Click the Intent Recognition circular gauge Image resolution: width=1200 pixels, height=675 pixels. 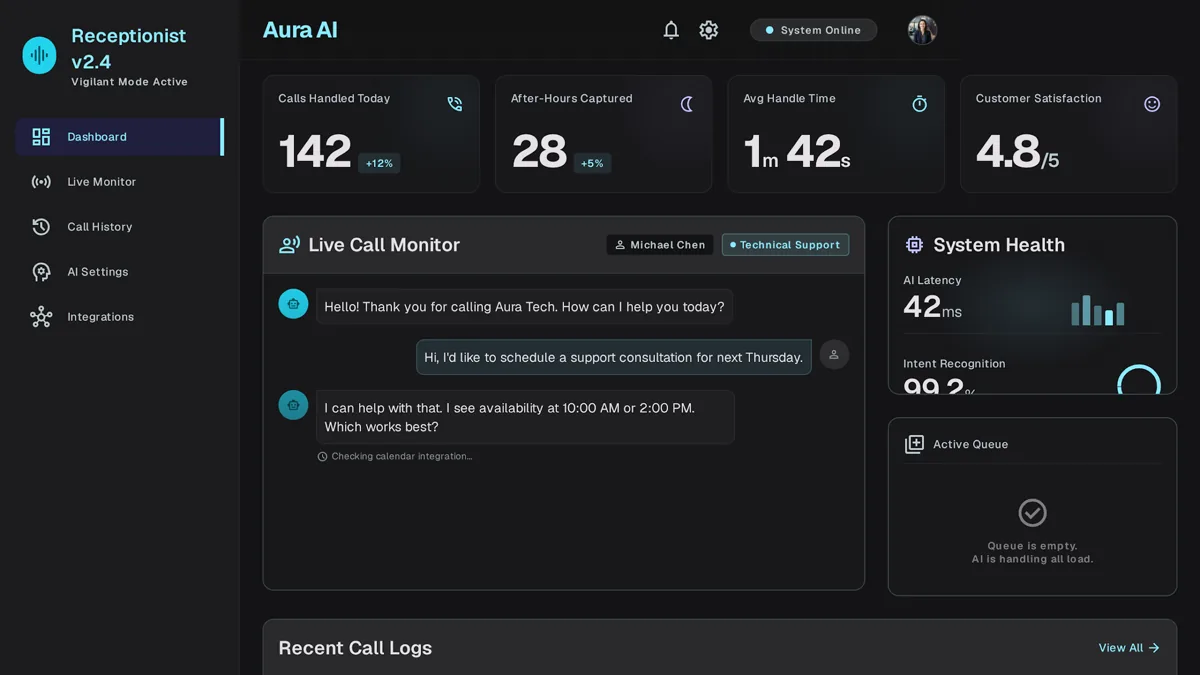click(1139, 380)
